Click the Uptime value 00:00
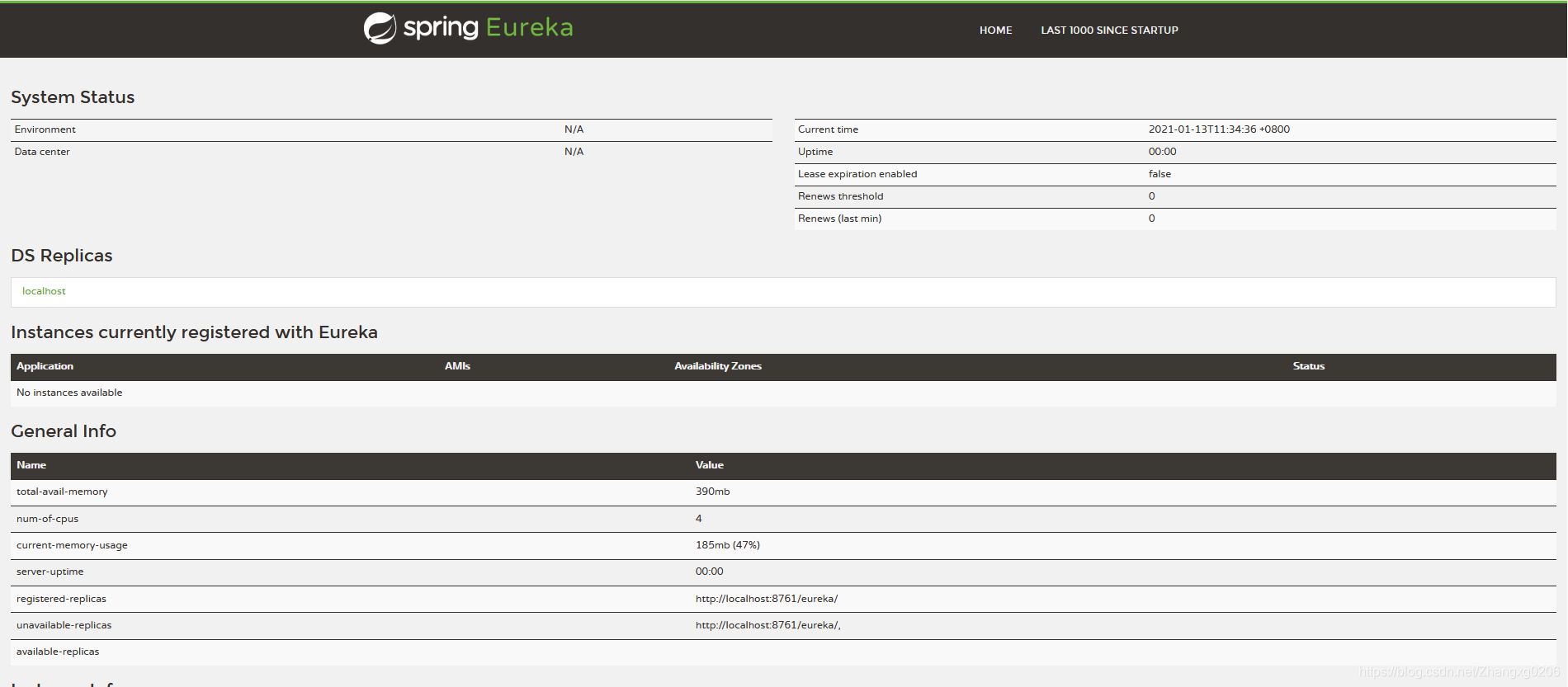Image resolution: width=1568 pixels, height=687 pixels. click(1162, 152)
